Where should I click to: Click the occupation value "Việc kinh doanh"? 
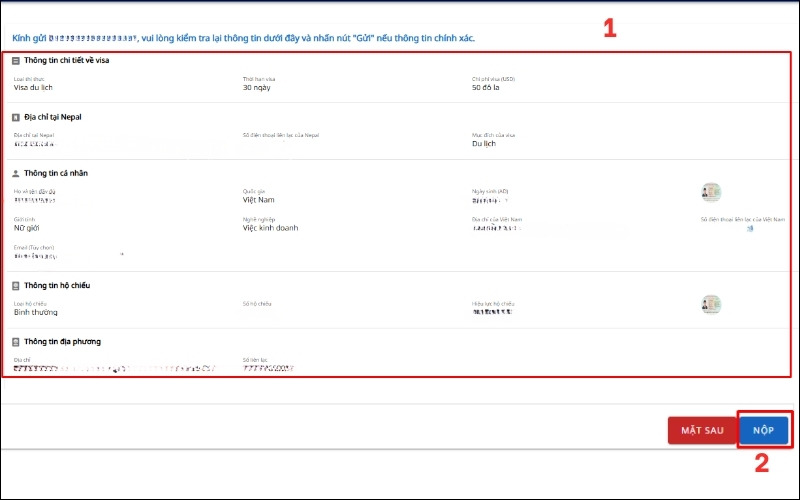click(x=270, y=228)
